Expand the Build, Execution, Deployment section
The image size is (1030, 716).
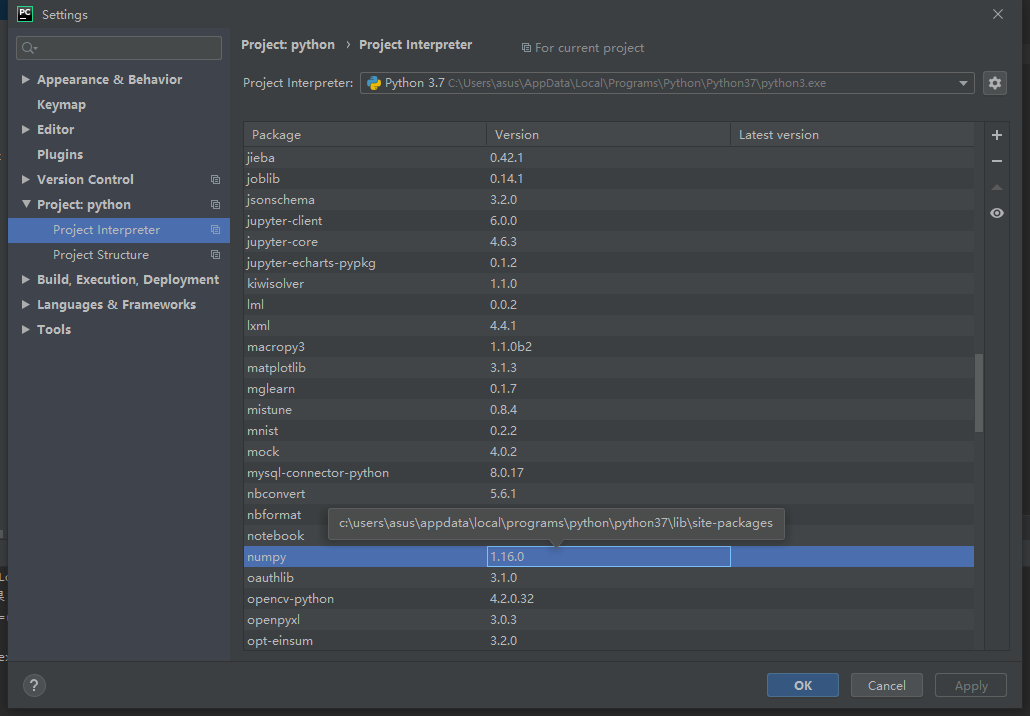tap(25, 279)
